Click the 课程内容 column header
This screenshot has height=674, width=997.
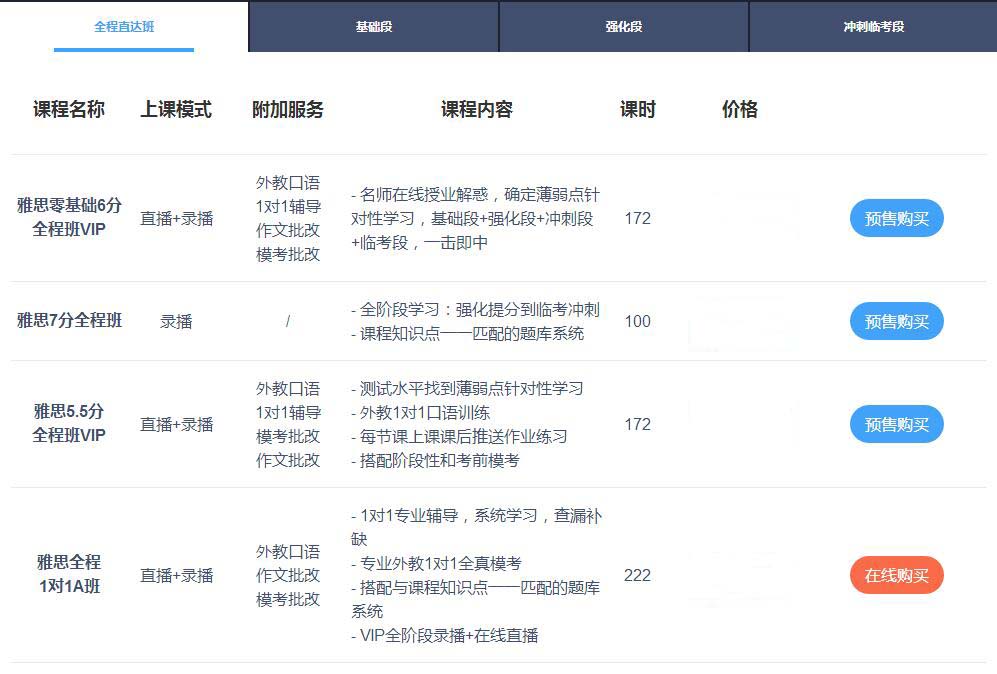[x=476, y=110]
